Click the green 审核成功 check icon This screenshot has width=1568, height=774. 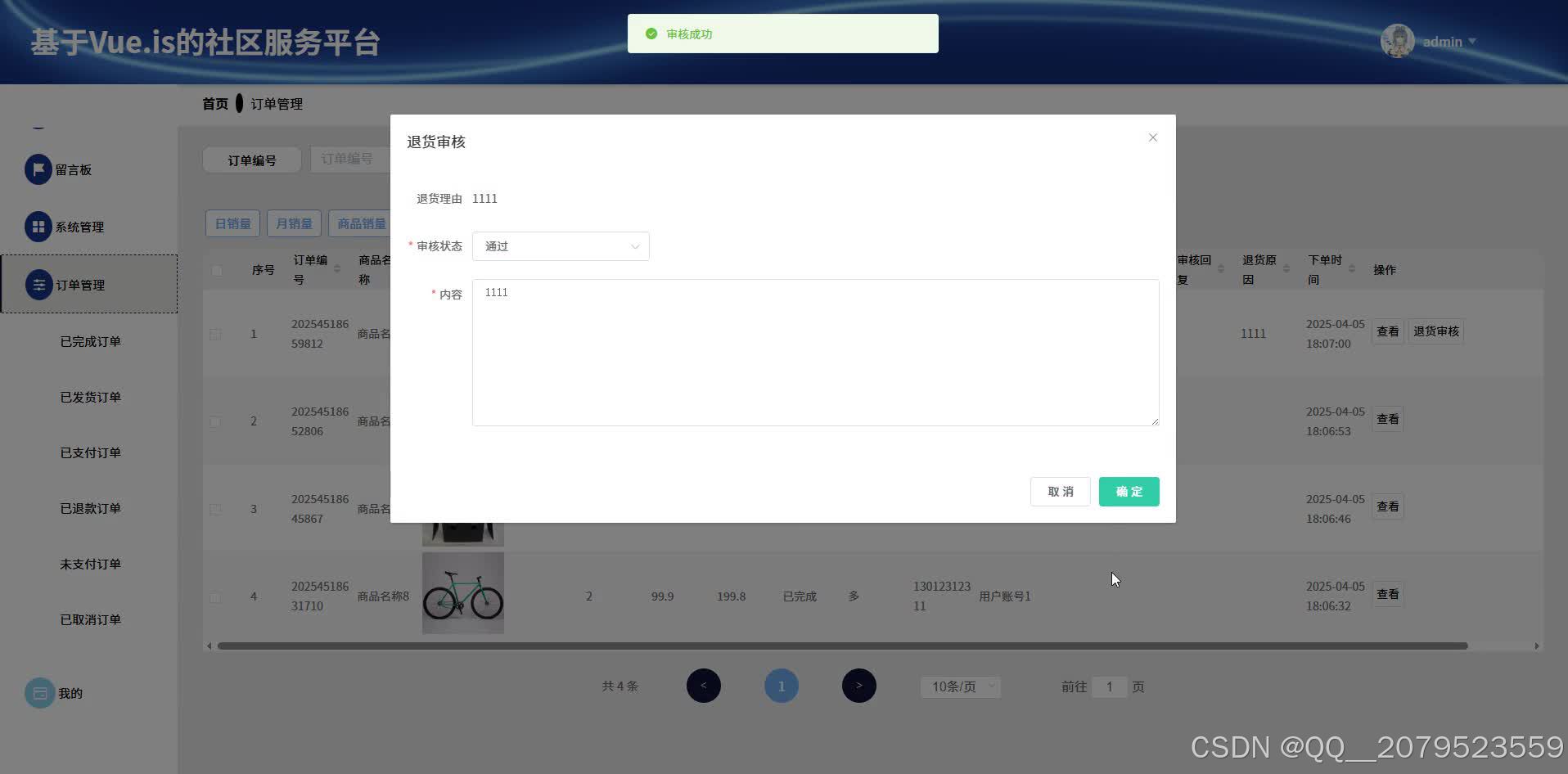click(x=651, y=34)
